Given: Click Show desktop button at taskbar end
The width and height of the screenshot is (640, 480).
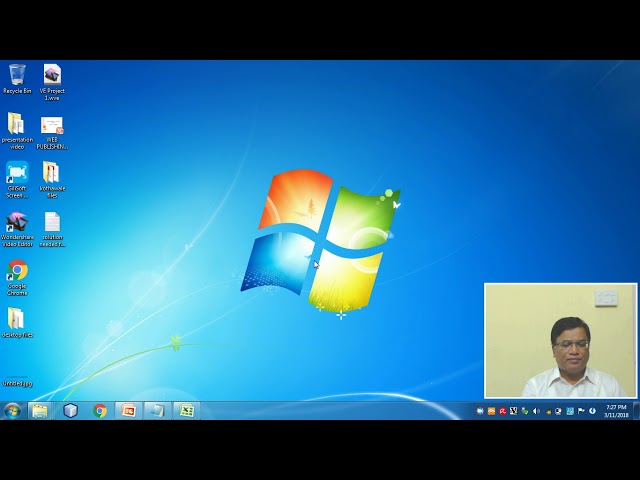Looking at the screenshot, I should click(x=636, y=411).
